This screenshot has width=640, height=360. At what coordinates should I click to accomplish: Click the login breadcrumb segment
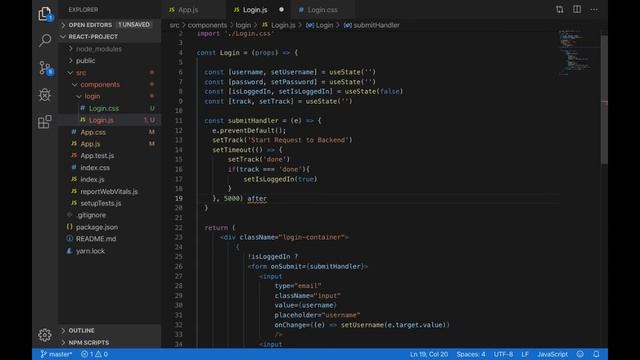(x=243, y=25)
